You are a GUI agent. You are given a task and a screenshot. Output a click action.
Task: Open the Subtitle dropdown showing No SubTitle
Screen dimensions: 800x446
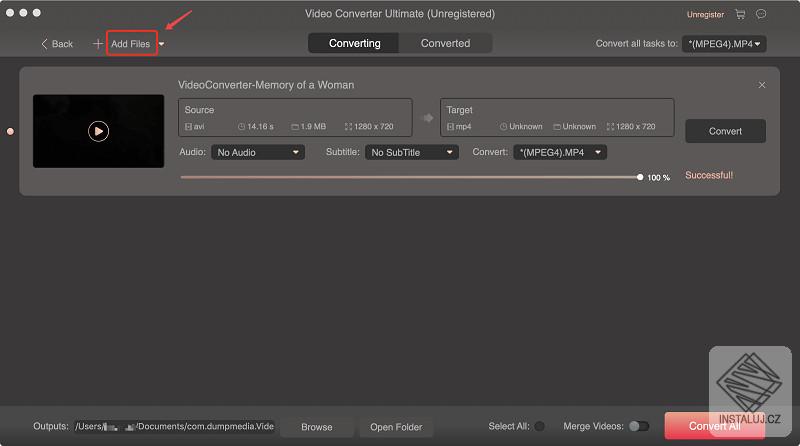[x=411, y=152]
